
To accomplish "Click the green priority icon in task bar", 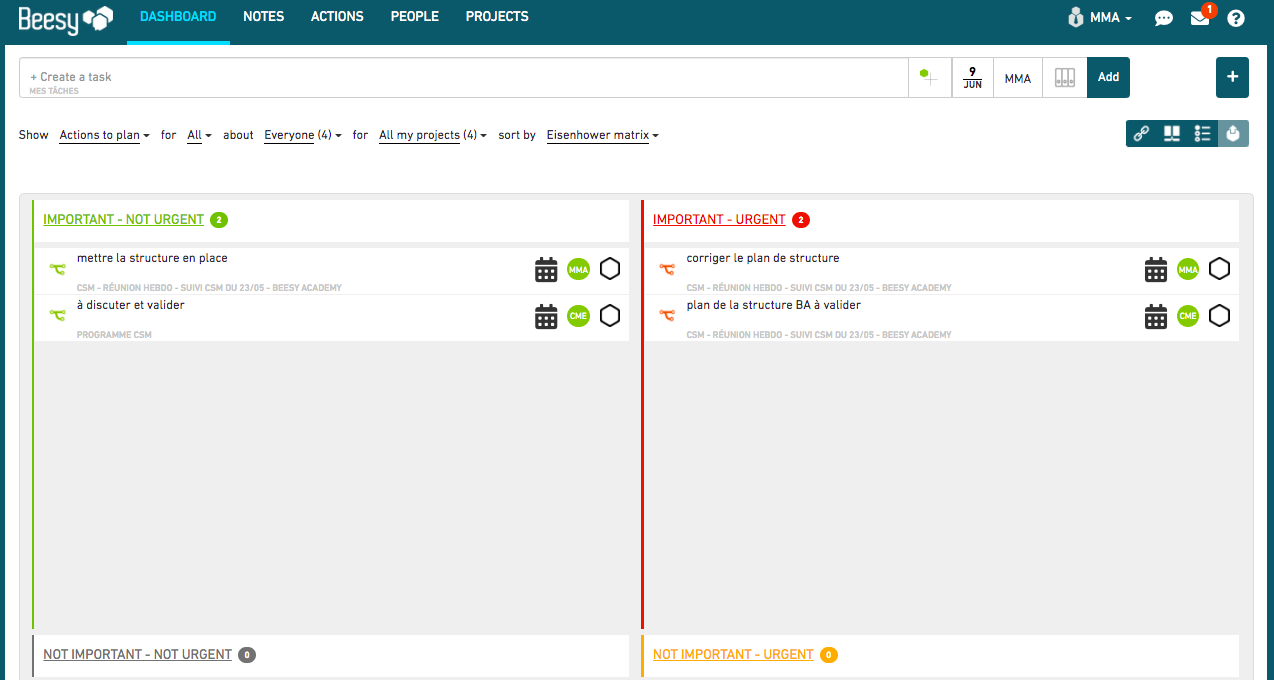I will [929, 77].
